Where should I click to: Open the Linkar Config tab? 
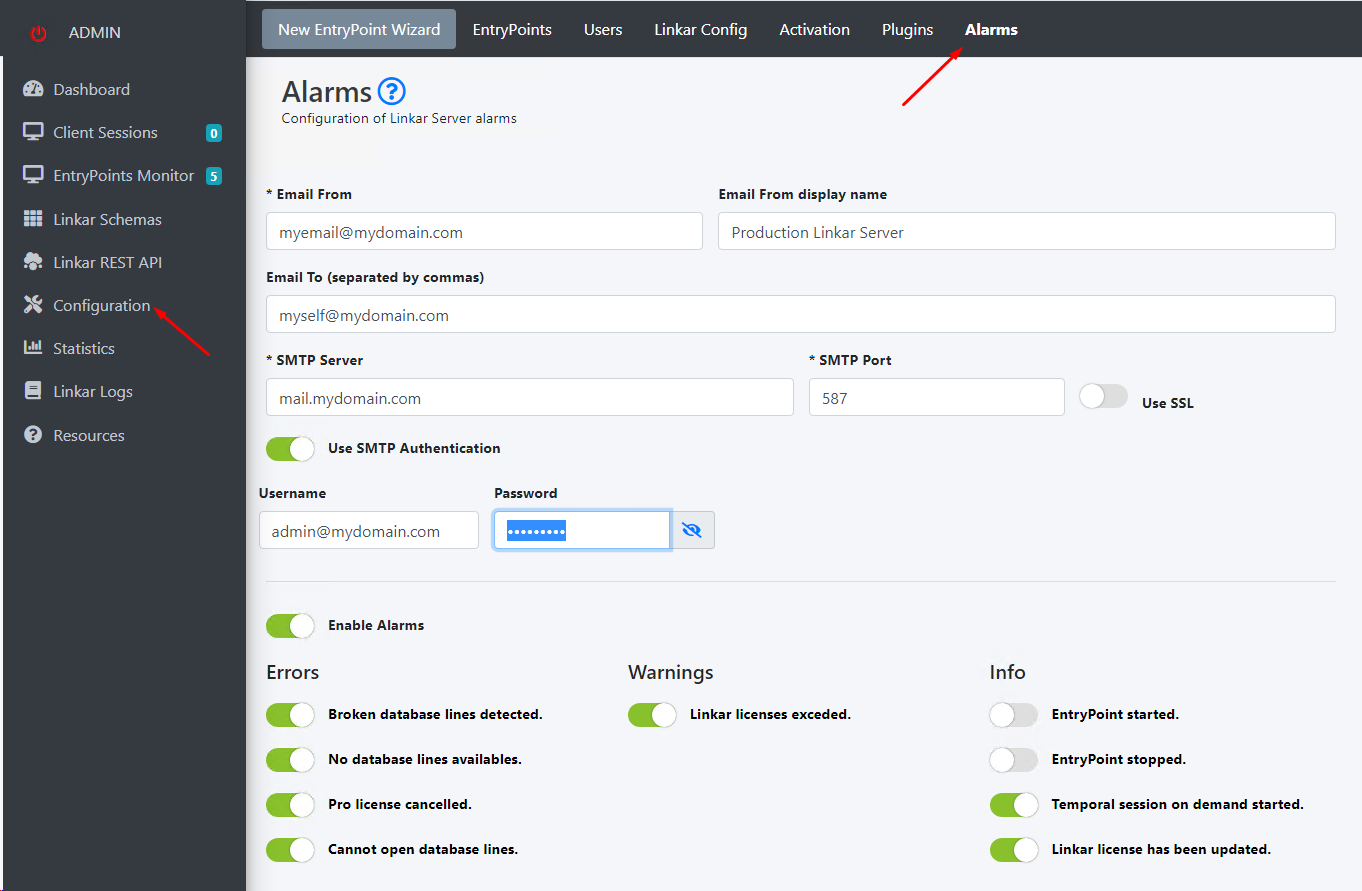click(701, 29)
